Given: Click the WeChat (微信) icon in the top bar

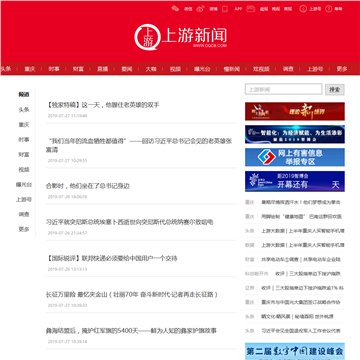Looking at the screenshot, I should [x=175, y=9].
